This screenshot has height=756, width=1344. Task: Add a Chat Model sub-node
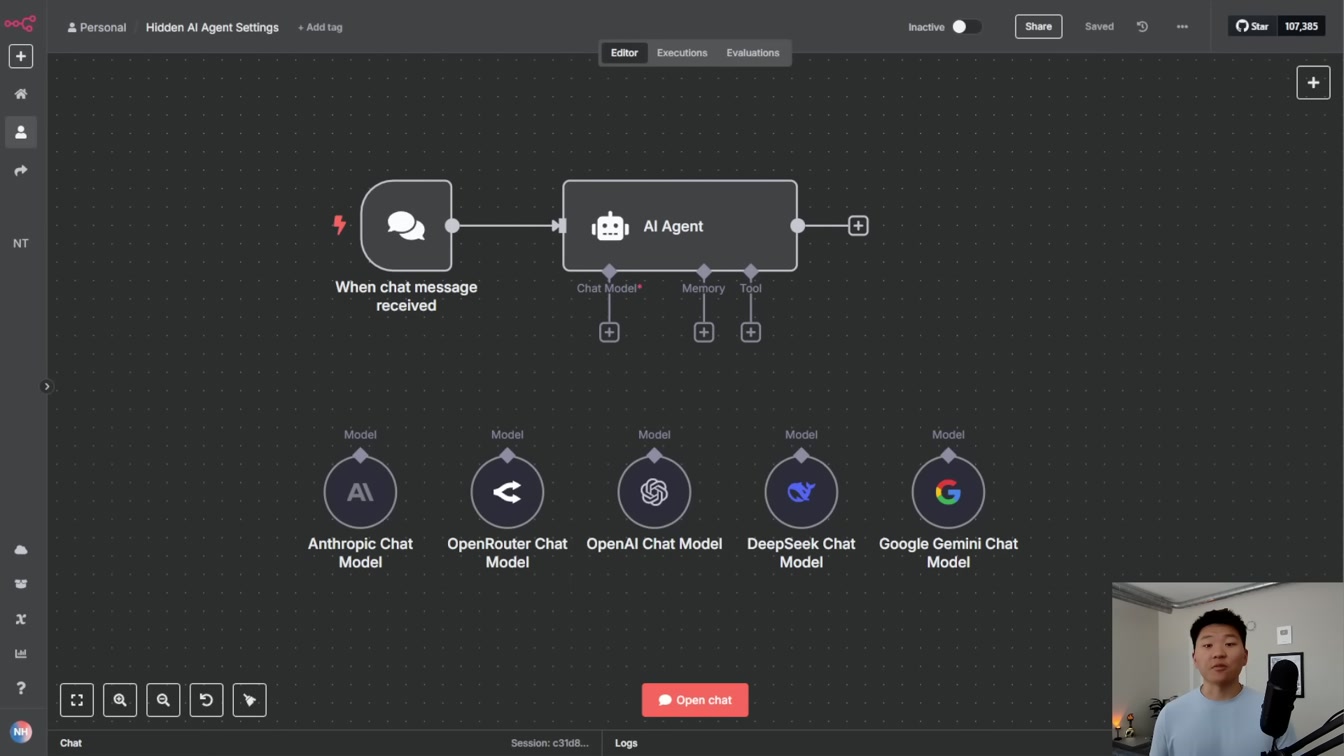[x=609, y=332]
